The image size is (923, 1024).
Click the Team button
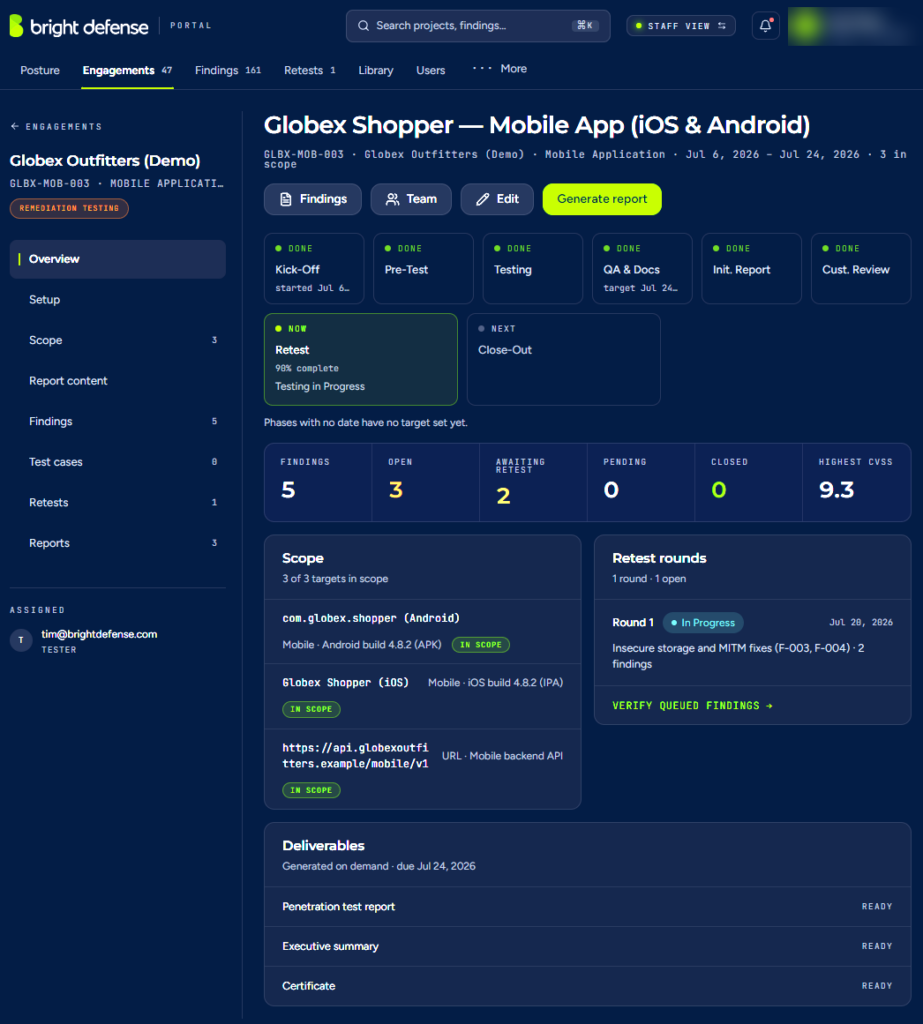tap(411, 199)
